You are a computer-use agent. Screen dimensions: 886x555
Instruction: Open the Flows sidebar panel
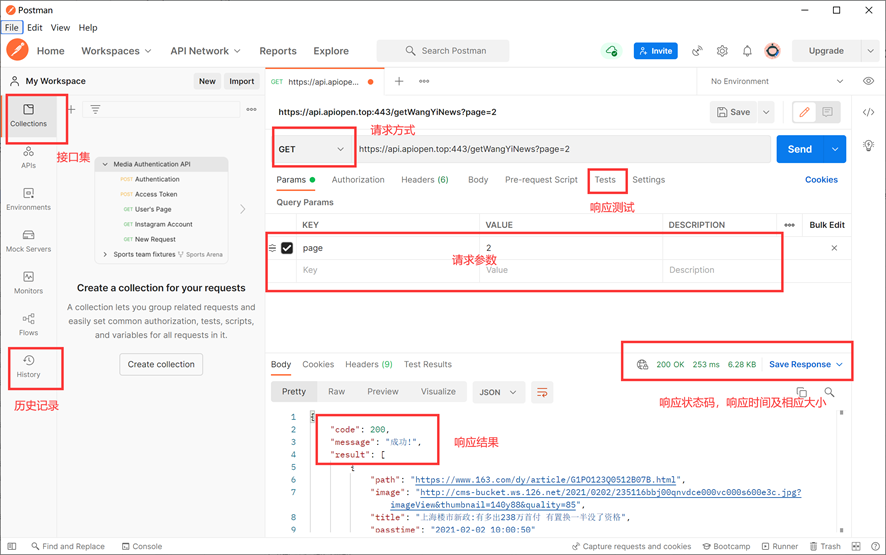[28, 324]
